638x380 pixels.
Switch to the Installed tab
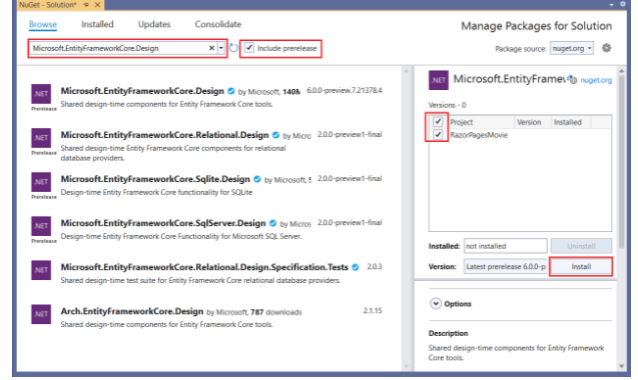97,24
